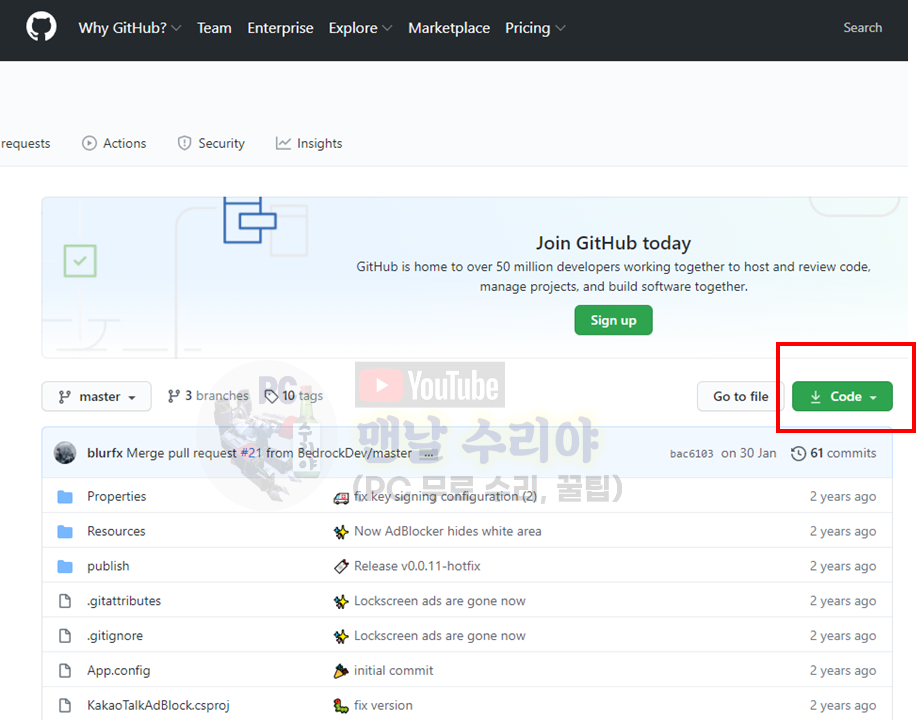Click the tag icon beside 10 tags
This screenshot has width=916, height=720.
pyautogui.click(x=271, y=396)
